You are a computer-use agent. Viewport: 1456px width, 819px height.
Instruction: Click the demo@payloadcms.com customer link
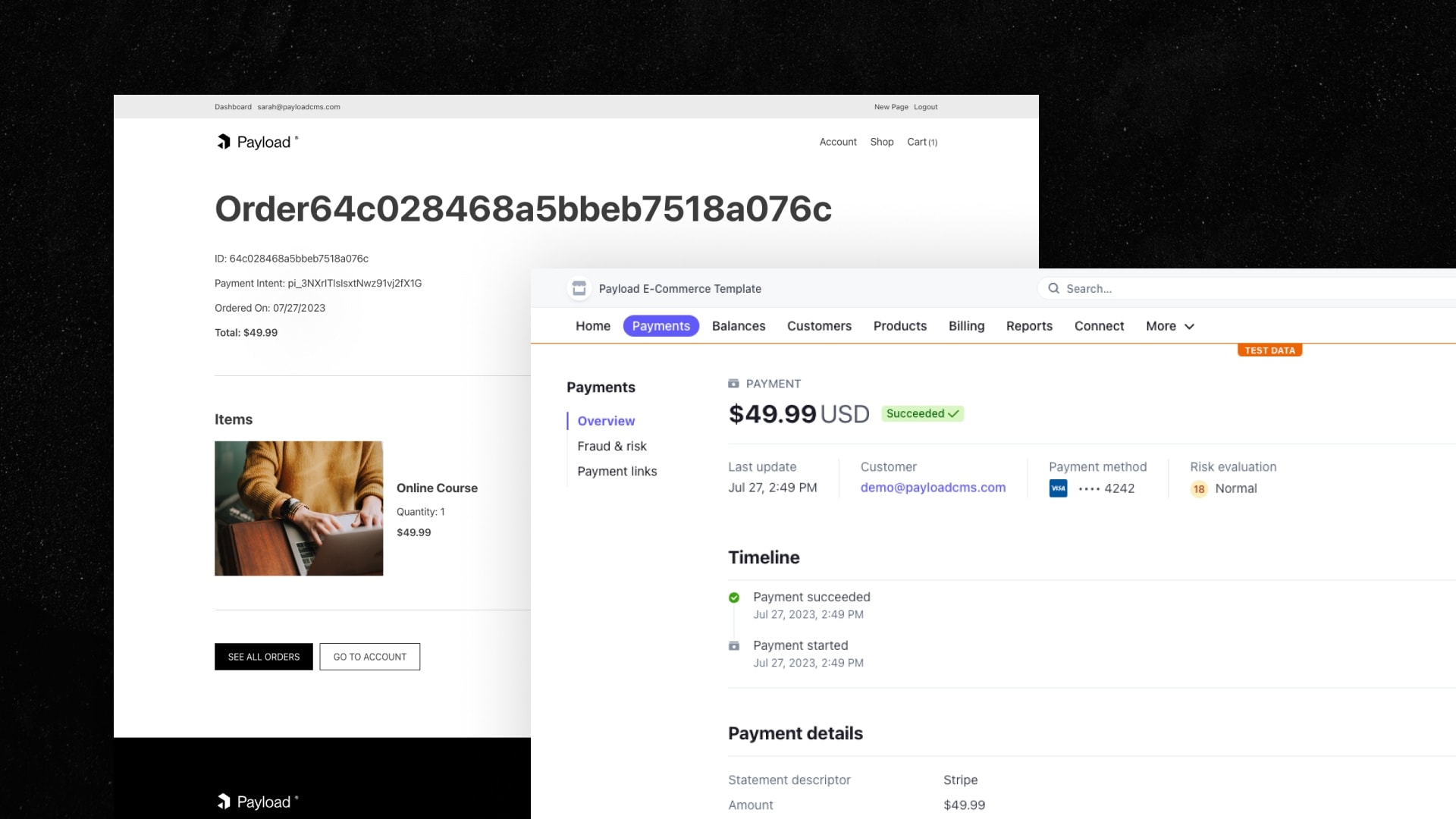coord(932,487)
